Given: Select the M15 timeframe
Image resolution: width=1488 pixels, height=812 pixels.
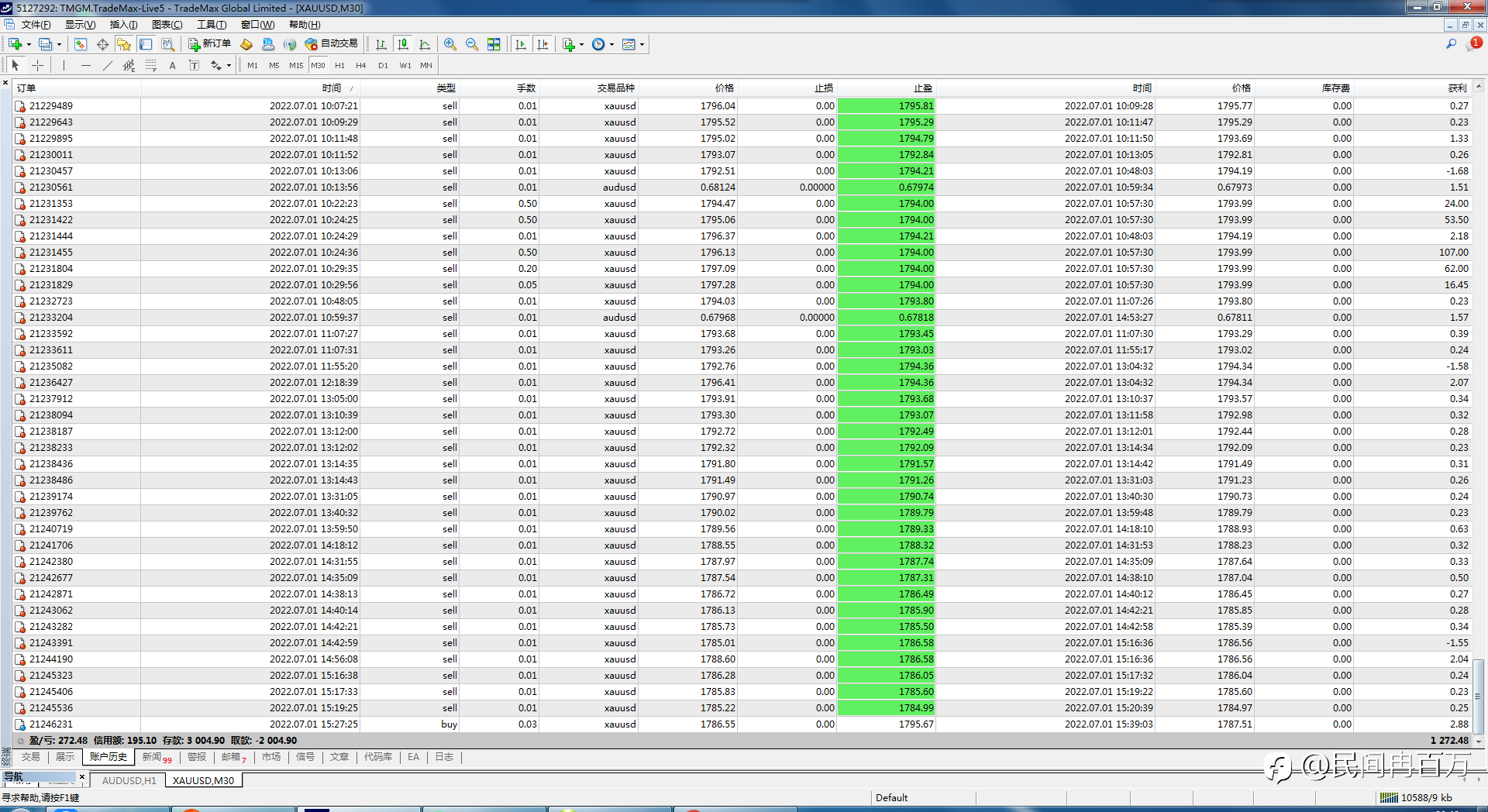Looking at the screenshot, I should pos(296,65).
